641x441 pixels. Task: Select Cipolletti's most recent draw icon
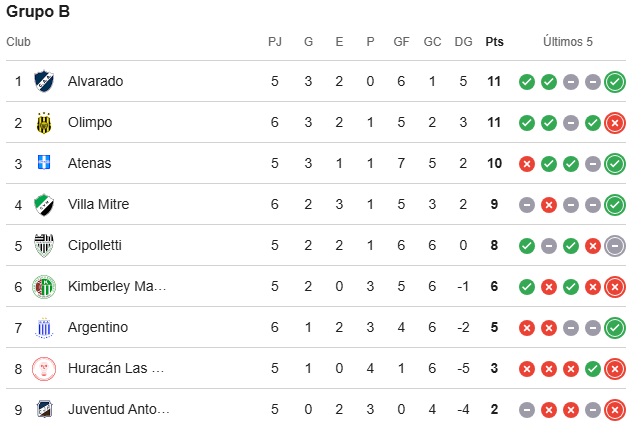coord(615,246)
